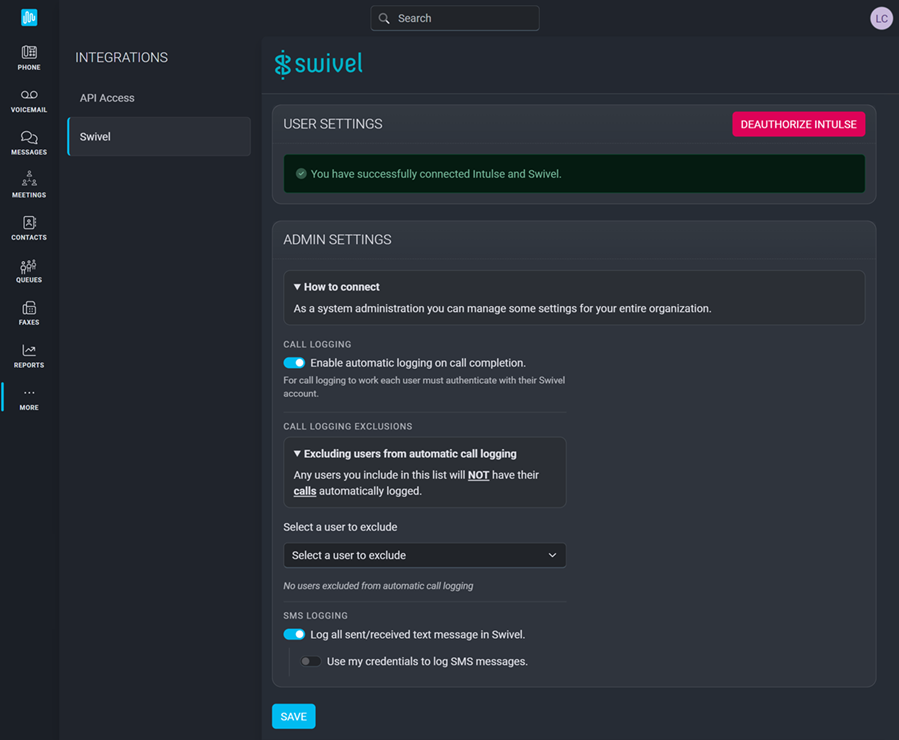
Task: Open the Faxes section
Action: click(29, 313)
